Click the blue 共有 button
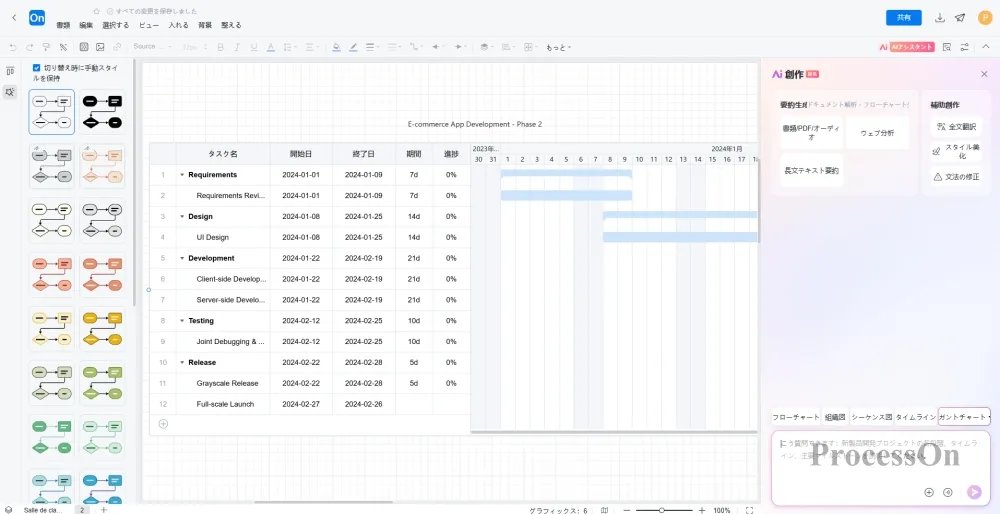Image resolution: width=1000 pixels, height=514 pixels. coord(903,18)
